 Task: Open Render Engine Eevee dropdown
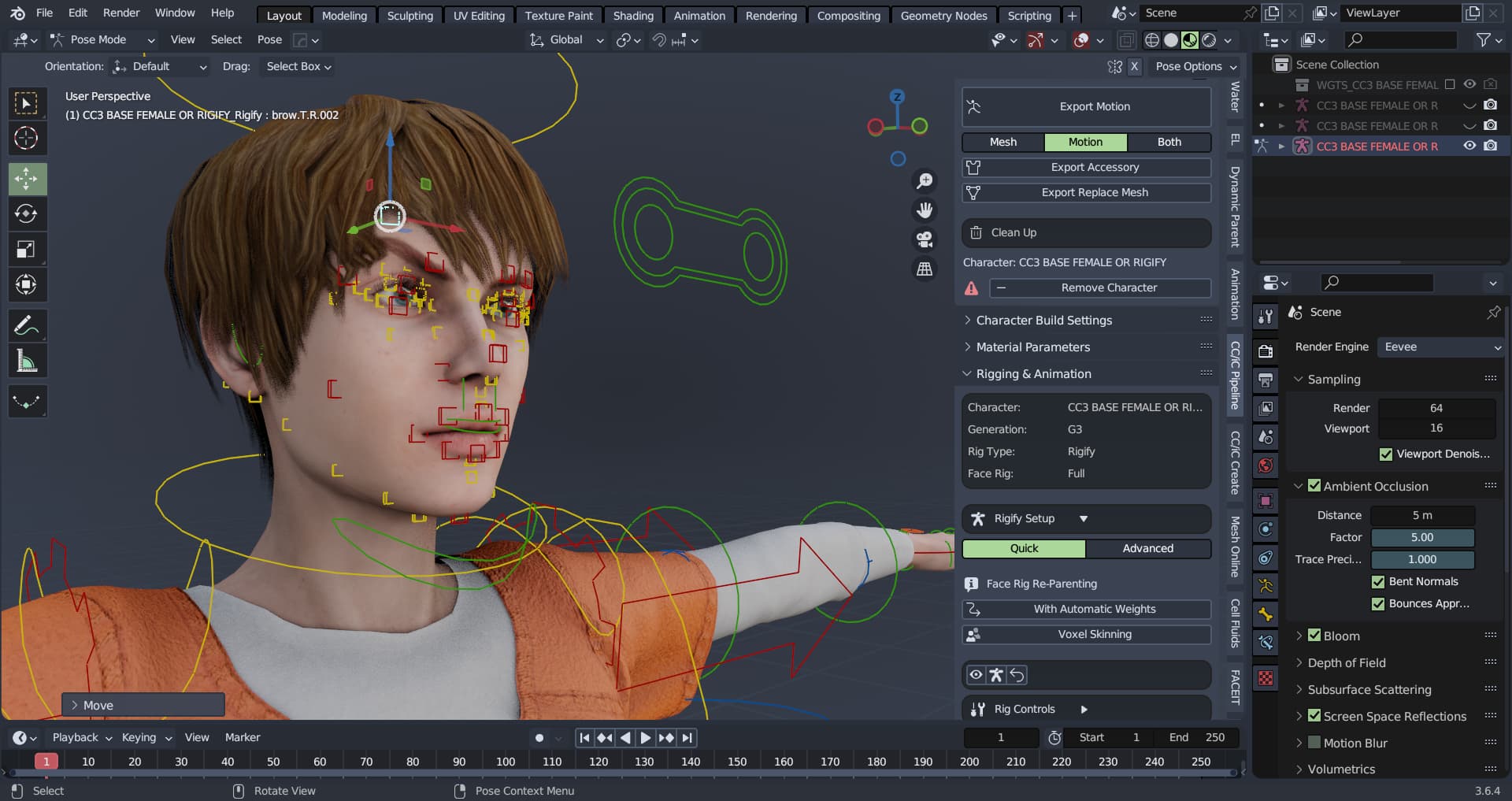[1440, 347]
